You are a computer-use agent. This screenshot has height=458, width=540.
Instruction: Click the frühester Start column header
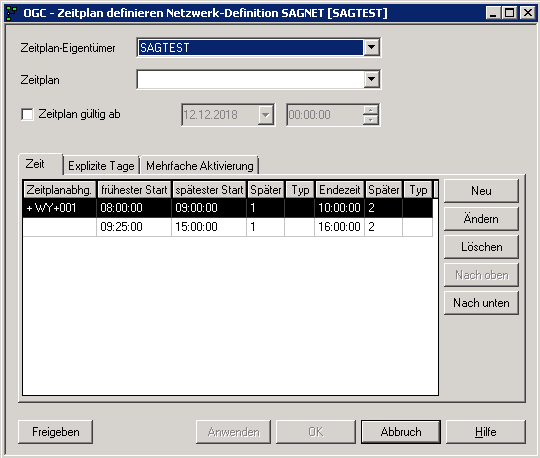134,190
